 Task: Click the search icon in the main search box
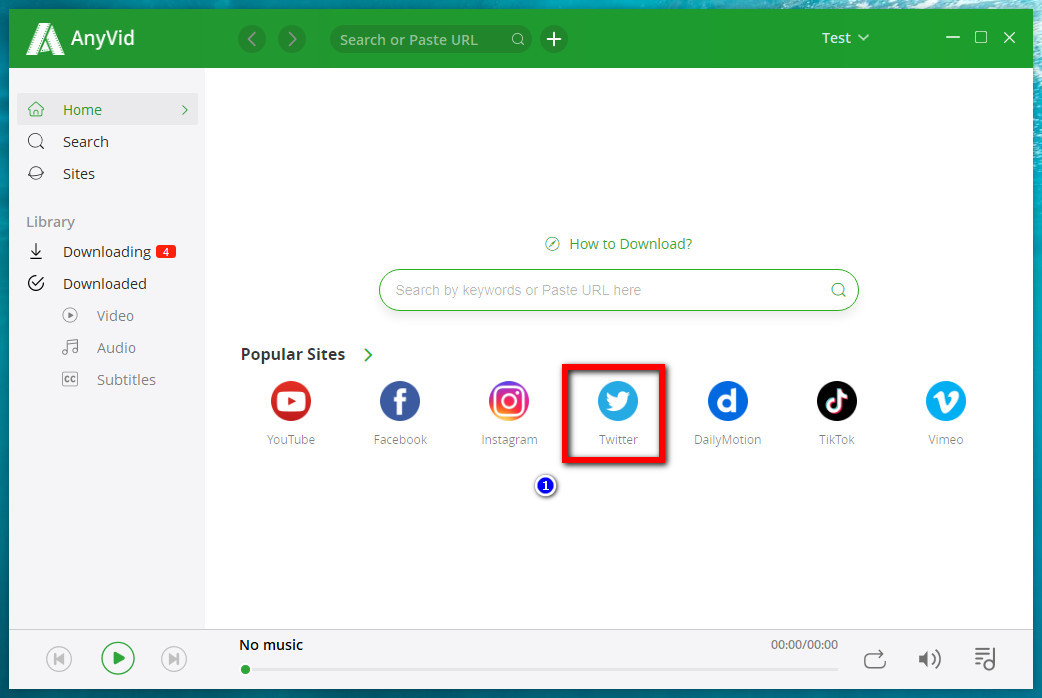point(839,290)
